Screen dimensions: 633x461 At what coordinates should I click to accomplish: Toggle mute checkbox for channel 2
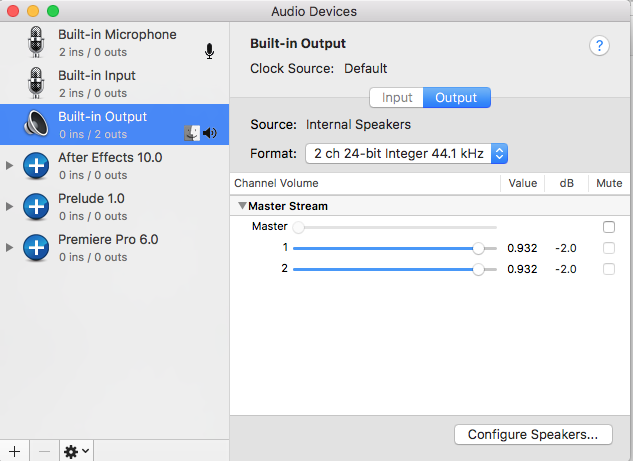point(609,269)
